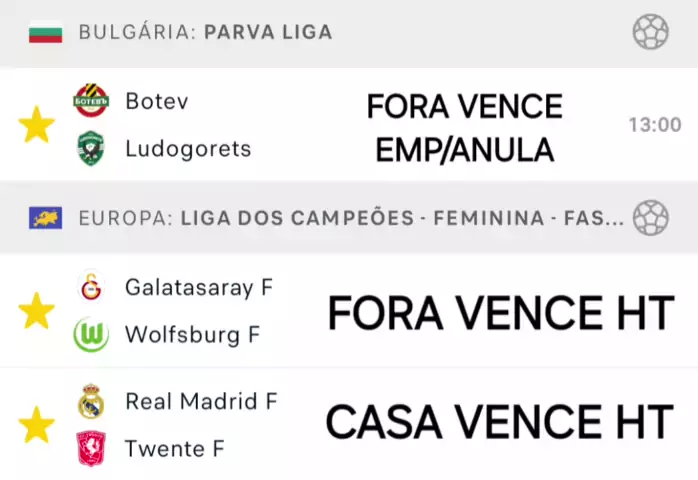
Task: Click the Ludogorets club crest
Action: pyautogui.click(x=90, y=149)
